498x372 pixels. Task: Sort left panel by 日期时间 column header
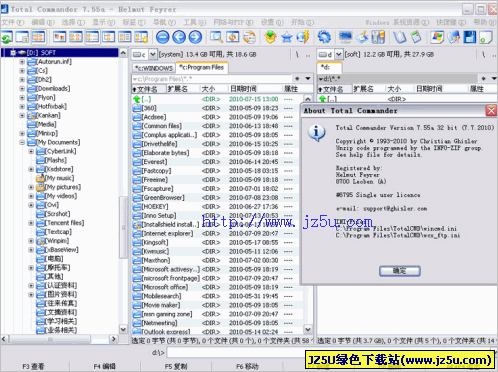pos(255,89)
